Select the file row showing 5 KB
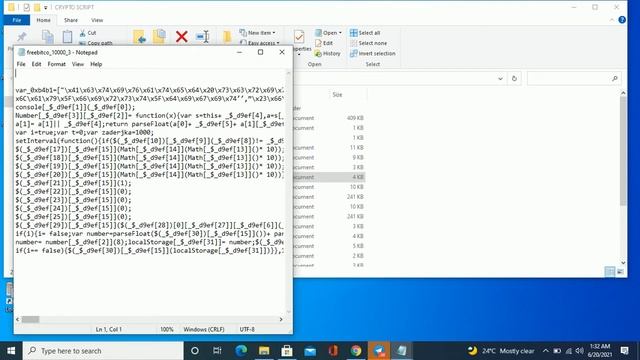 [x=329, y=246]
